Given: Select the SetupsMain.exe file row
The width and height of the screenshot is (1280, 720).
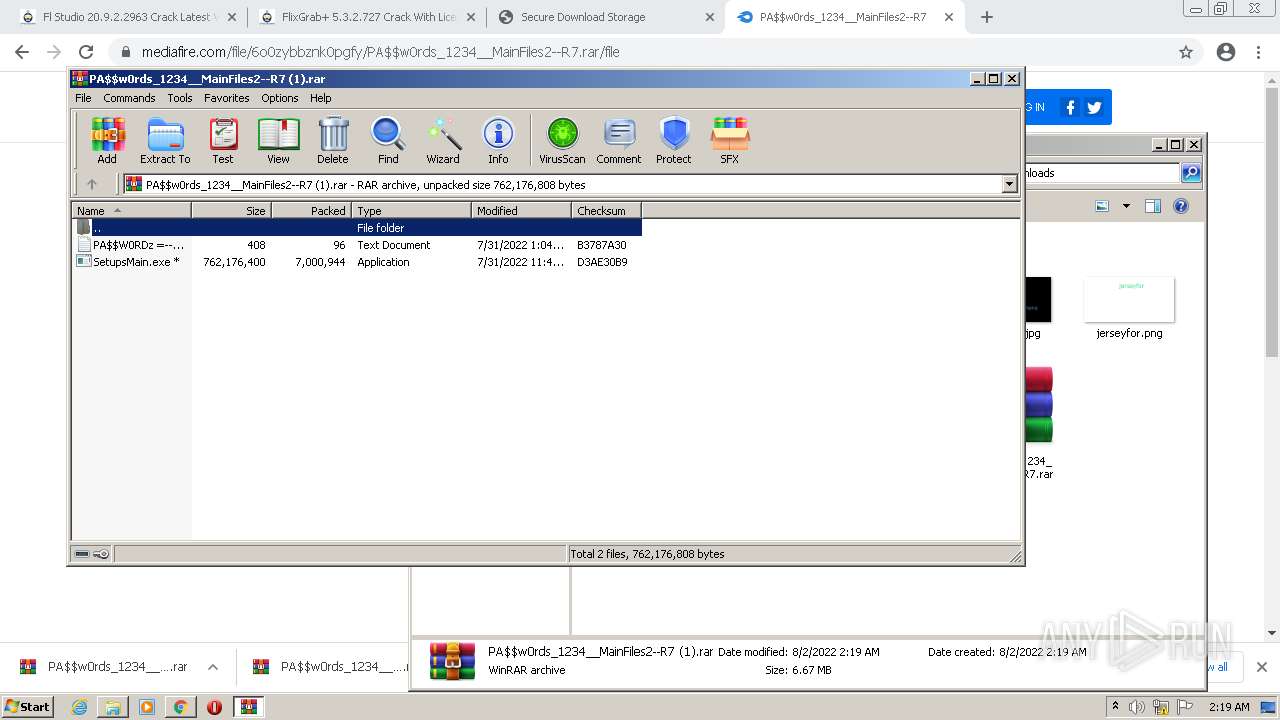Looking at the screenshot, I should [x=357, y=262].
